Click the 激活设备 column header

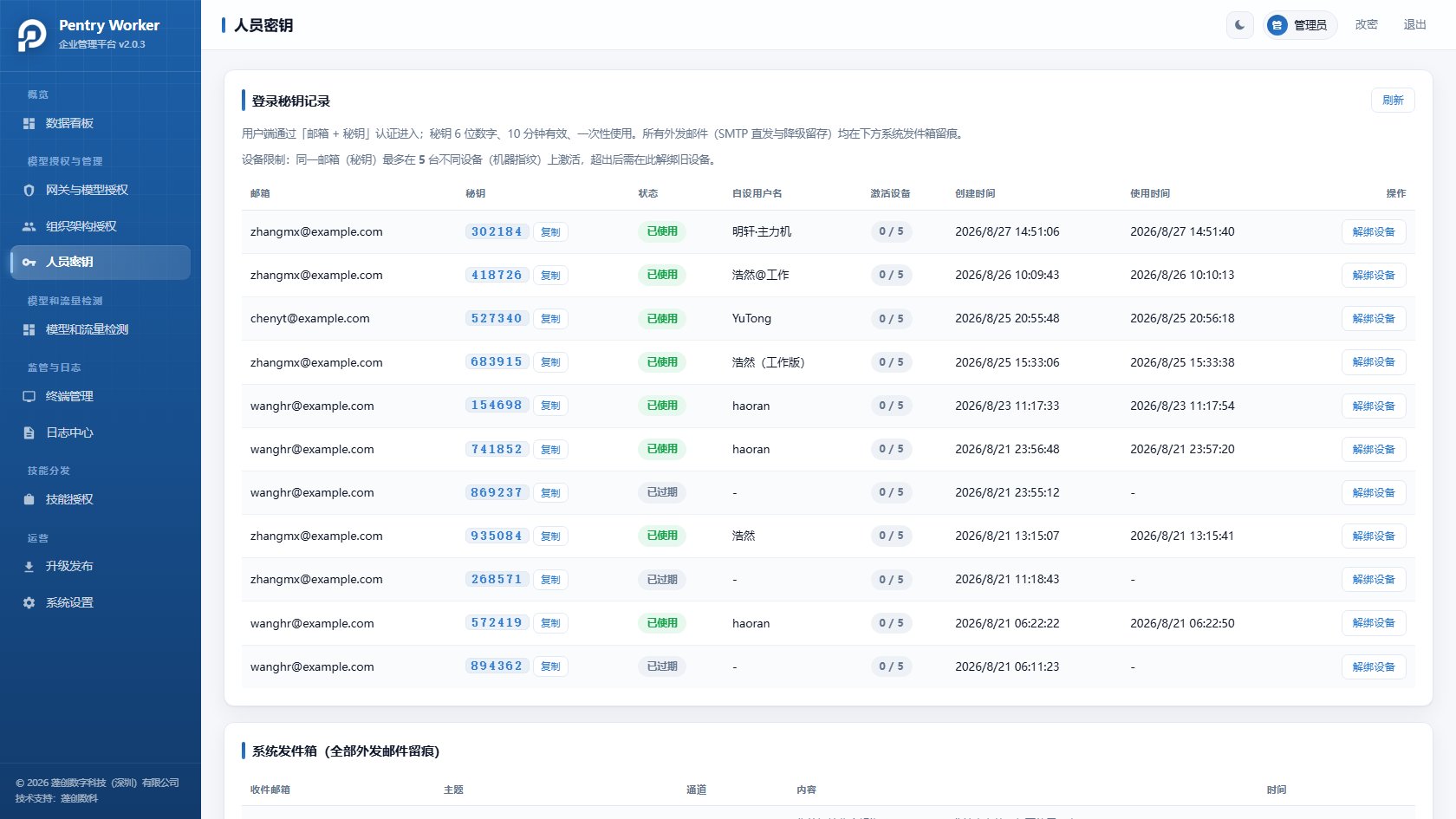click(x=890, y=193)
